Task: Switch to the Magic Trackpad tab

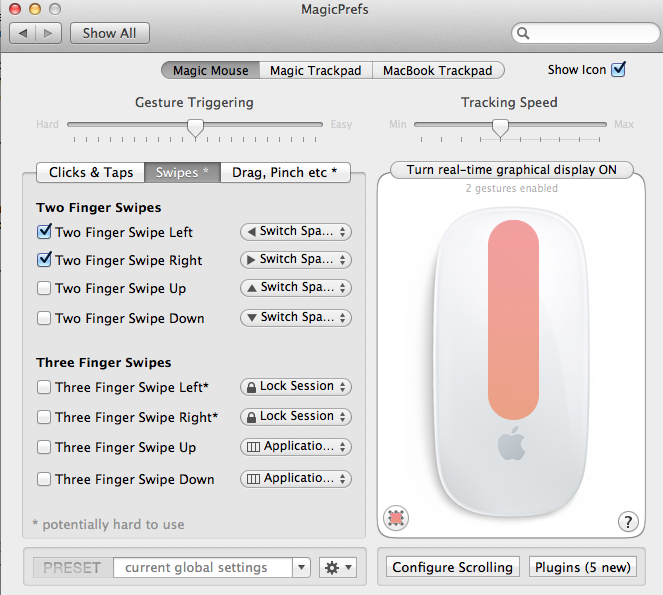Action: click(316, 70)
